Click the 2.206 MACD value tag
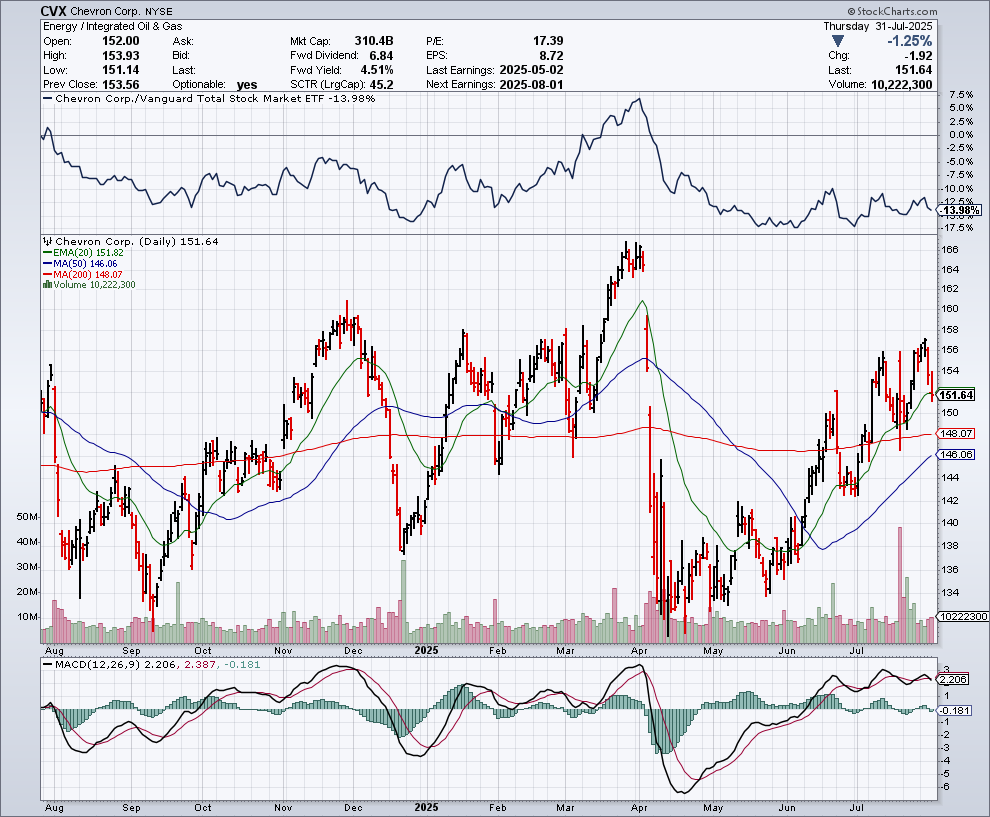Image resolution: width=990 pixels, height=817 pixels. 953,679
